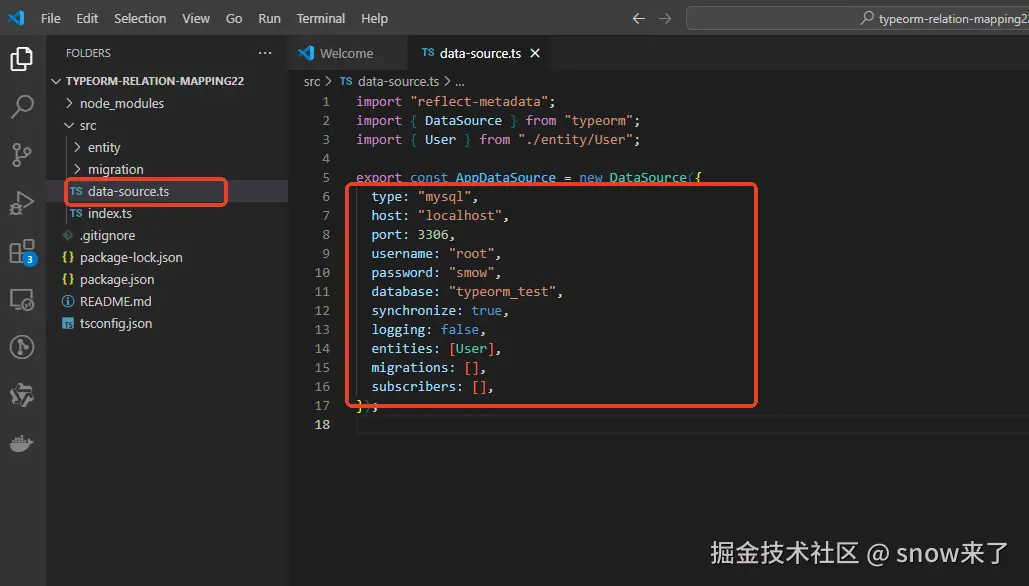Image resolution: width=1029 pixels, height=586 pixels.
Task: Open README.md file
Action: click(167, 301)
